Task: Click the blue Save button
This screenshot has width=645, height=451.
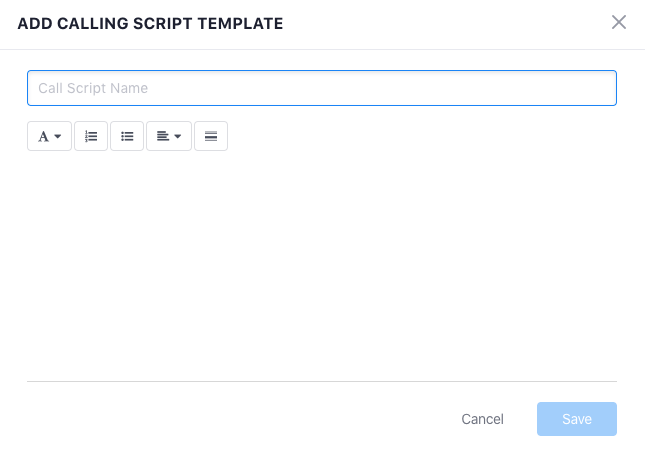Action: coord(577,419)
